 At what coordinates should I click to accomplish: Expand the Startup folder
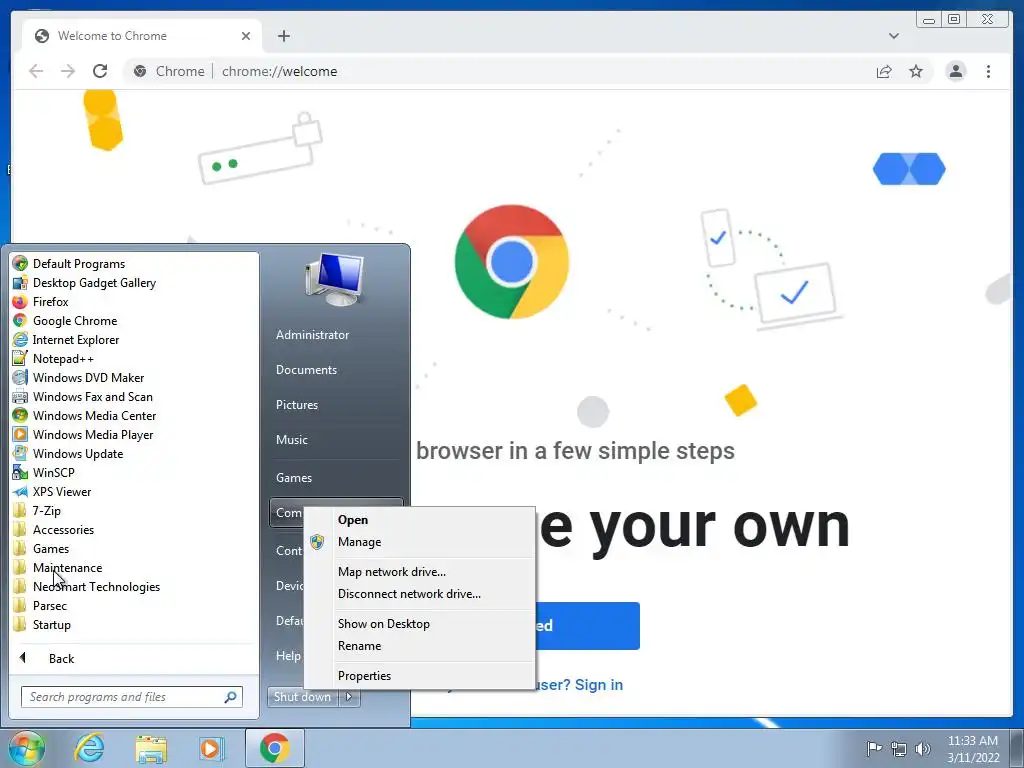click(42, 624)
